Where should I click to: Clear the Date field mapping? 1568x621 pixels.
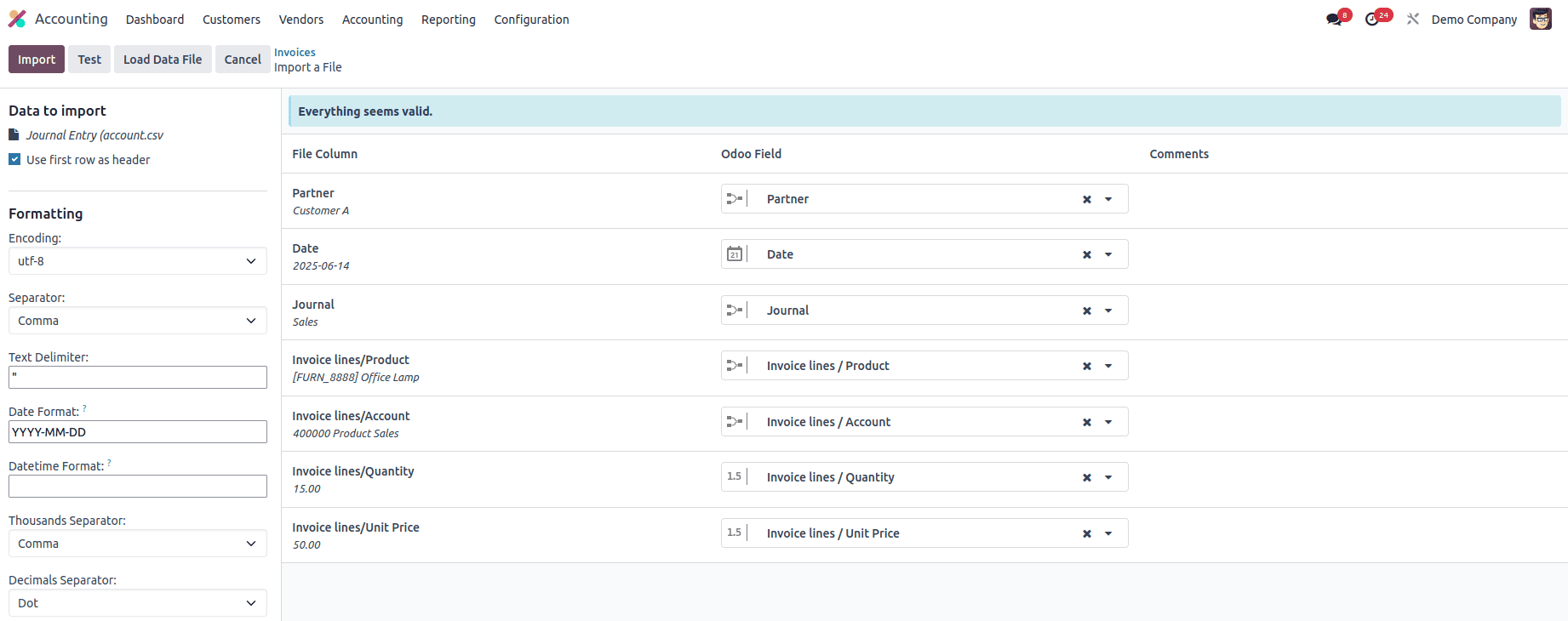pos(1087,254)
